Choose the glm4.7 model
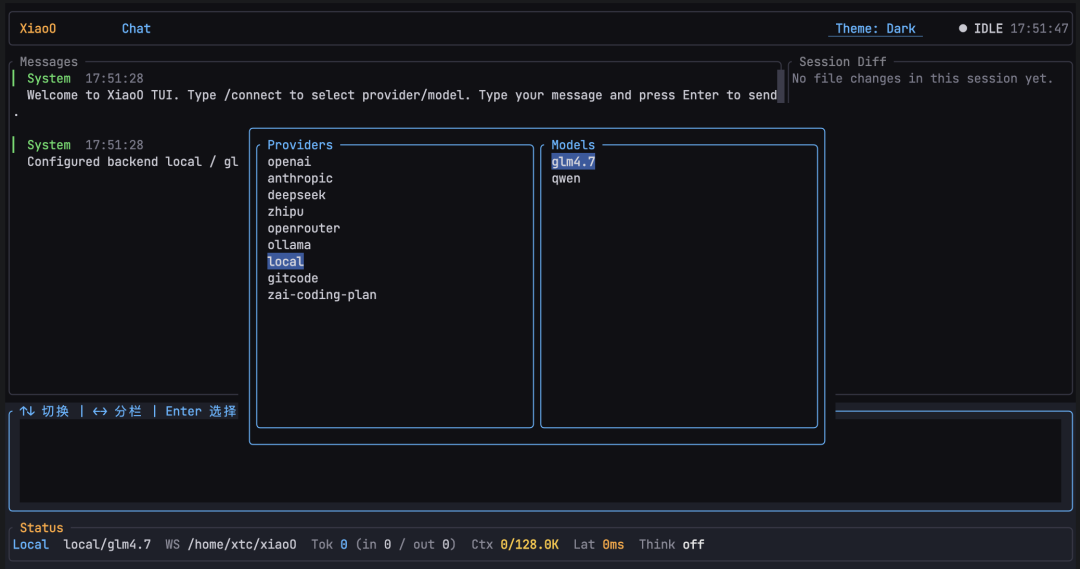This screenshot has width=1080, height=569. [x=573, y=162]
